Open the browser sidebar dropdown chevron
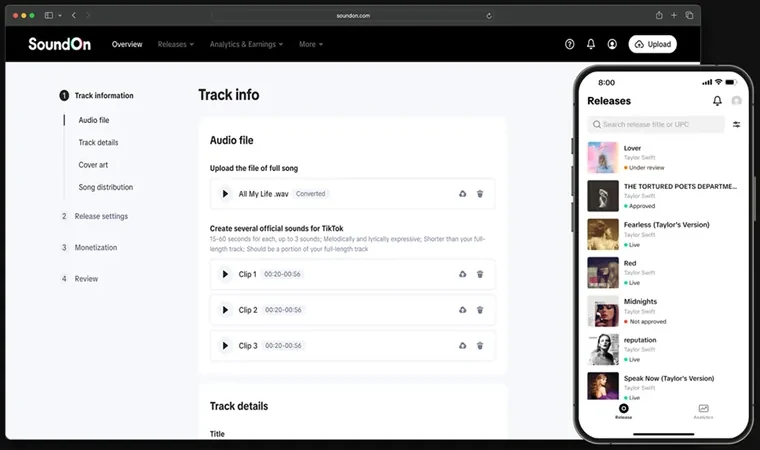The height and width of the screenshot is (450, 760). point(60,16)
